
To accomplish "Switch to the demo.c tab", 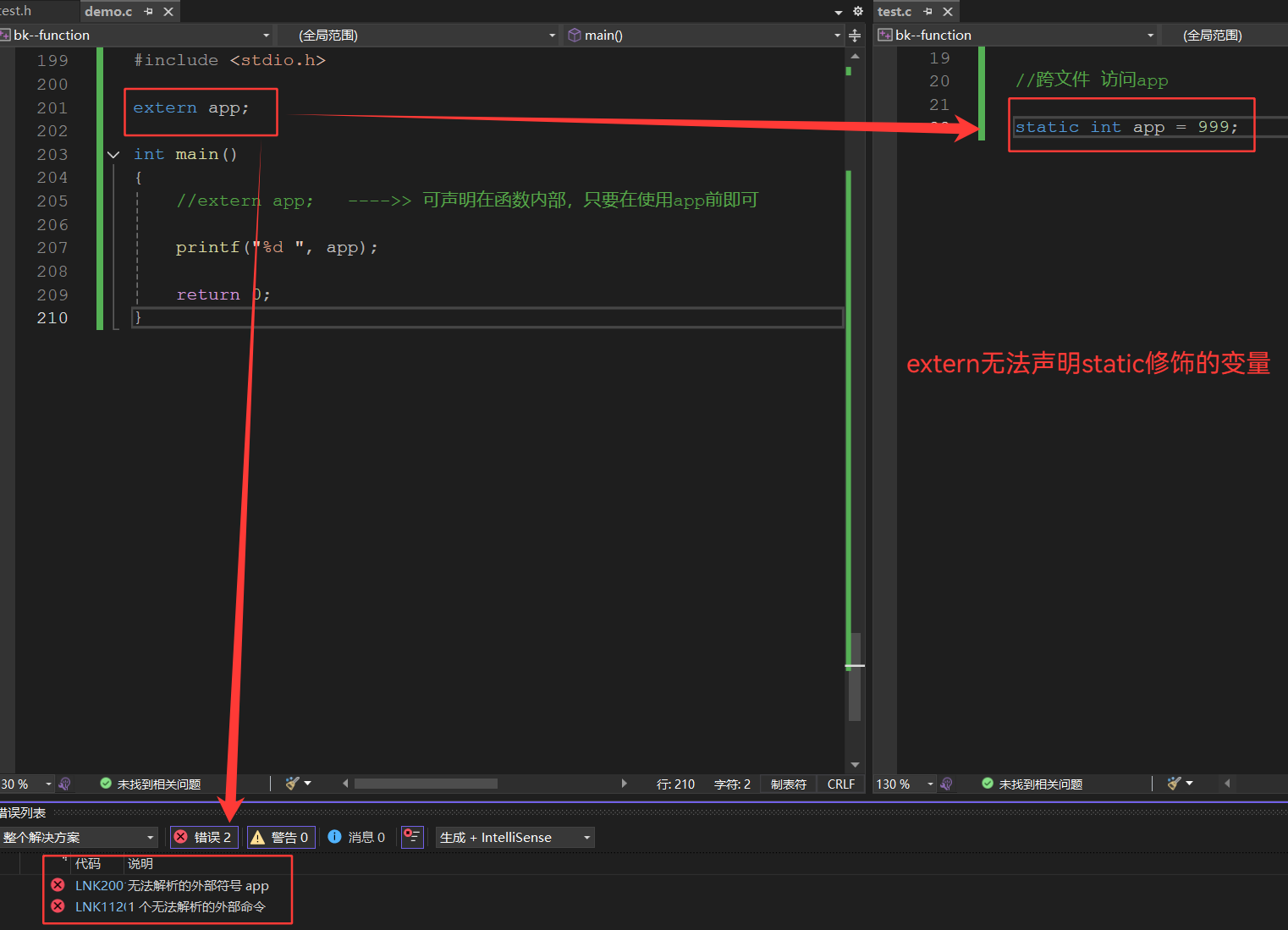I will 108,11.
